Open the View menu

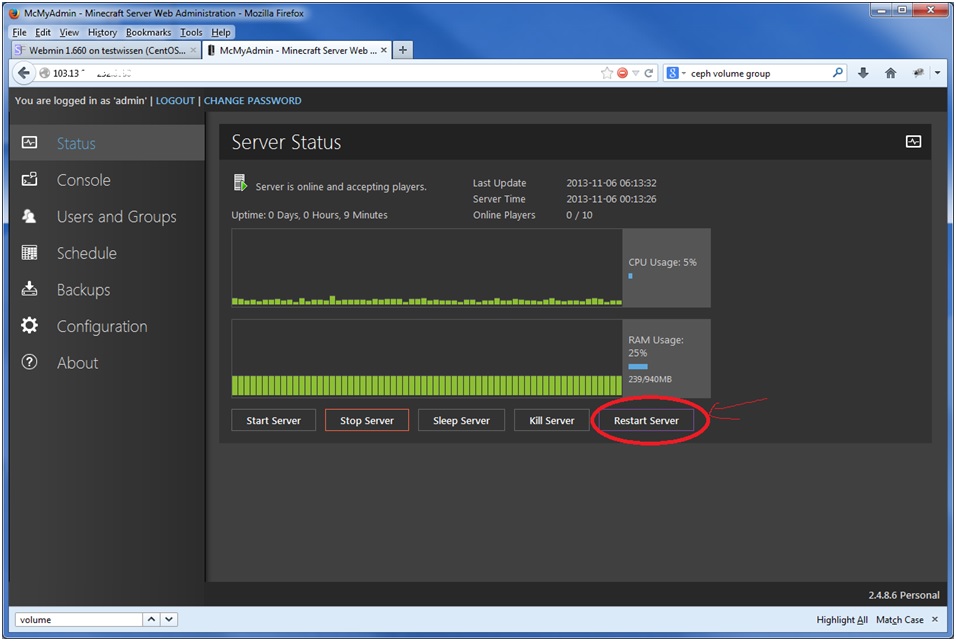[x=69, y=32]
